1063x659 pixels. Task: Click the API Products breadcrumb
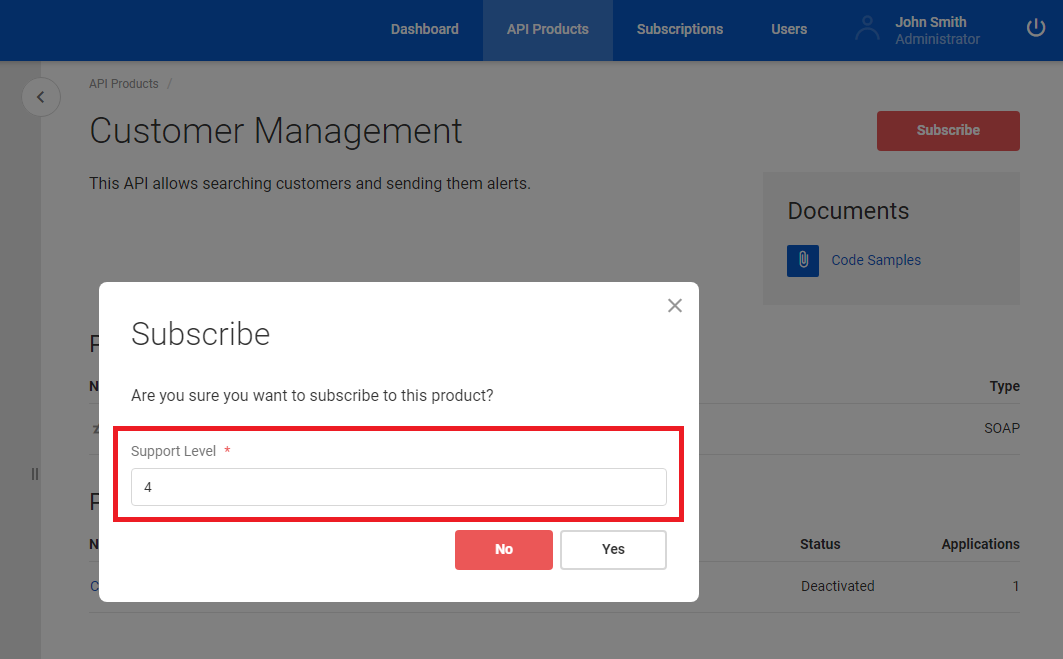[x=124, y=84]
